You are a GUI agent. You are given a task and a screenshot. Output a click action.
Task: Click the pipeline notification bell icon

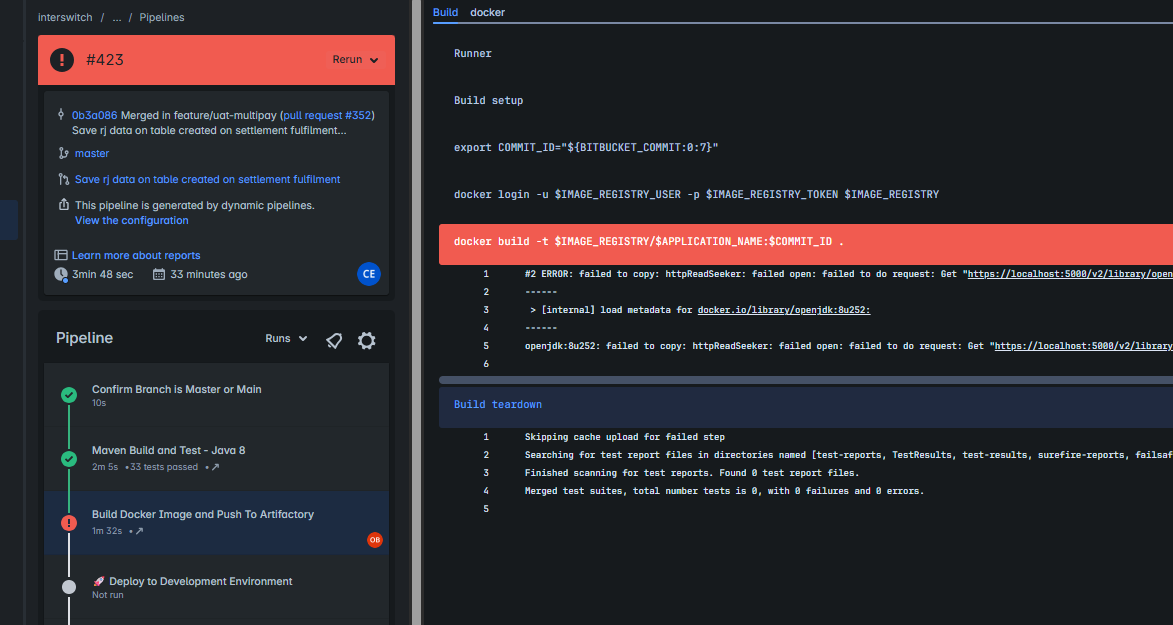pos(334,340)
